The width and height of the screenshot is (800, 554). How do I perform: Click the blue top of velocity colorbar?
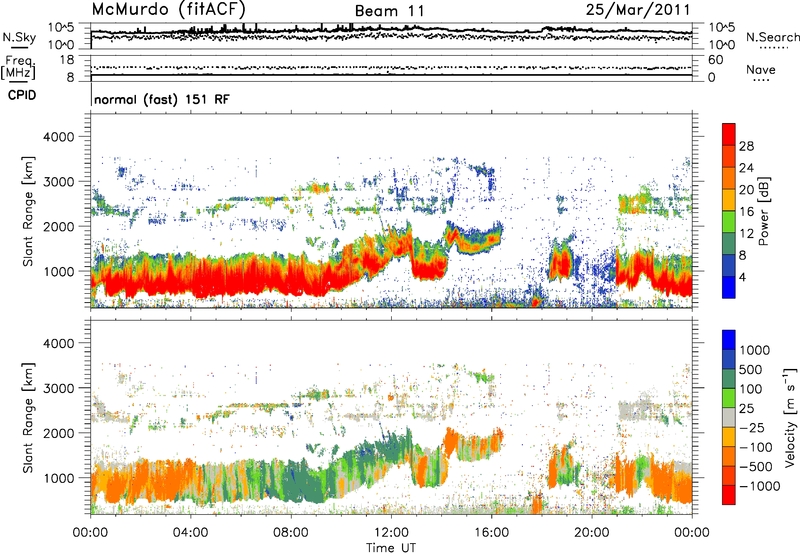729,340
